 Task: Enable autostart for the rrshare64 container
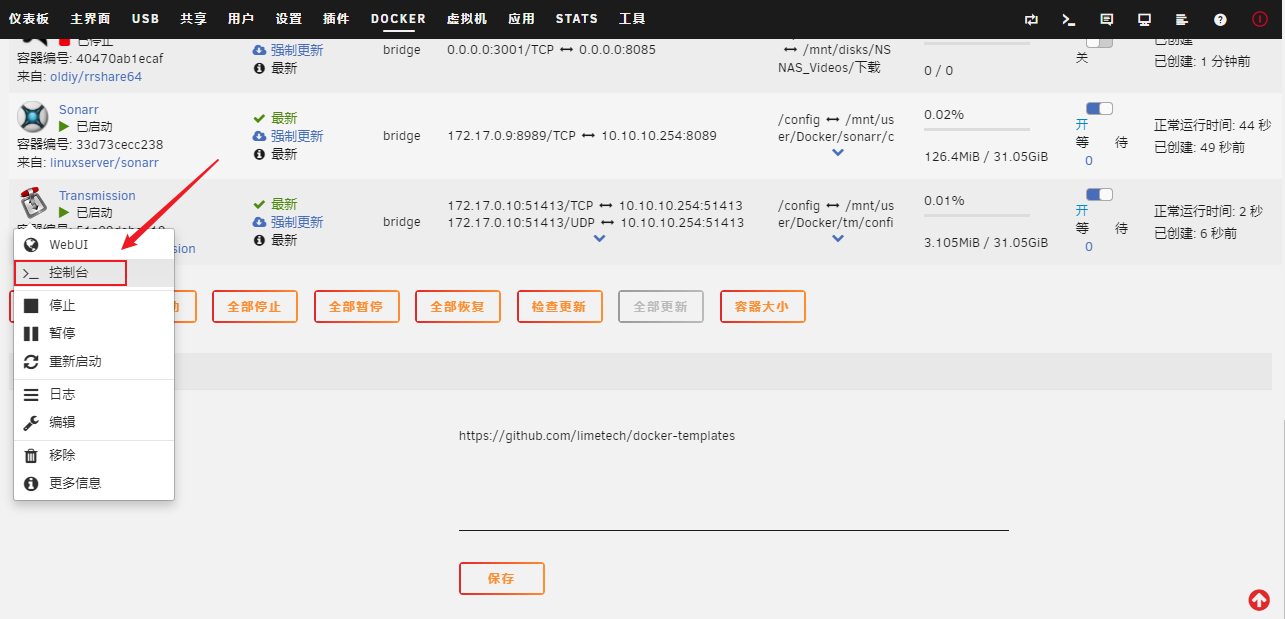pyautogui.click(x=1098, y=42)
